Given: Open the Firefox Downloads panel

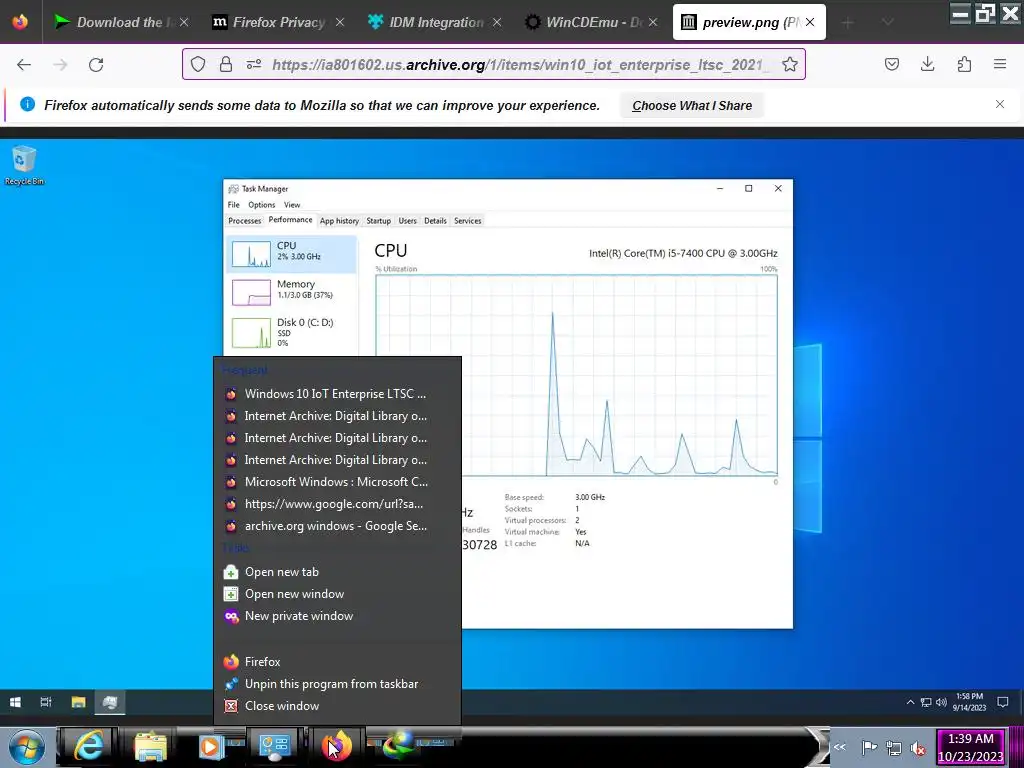Looking at the screenshot, I should point(927,64).
